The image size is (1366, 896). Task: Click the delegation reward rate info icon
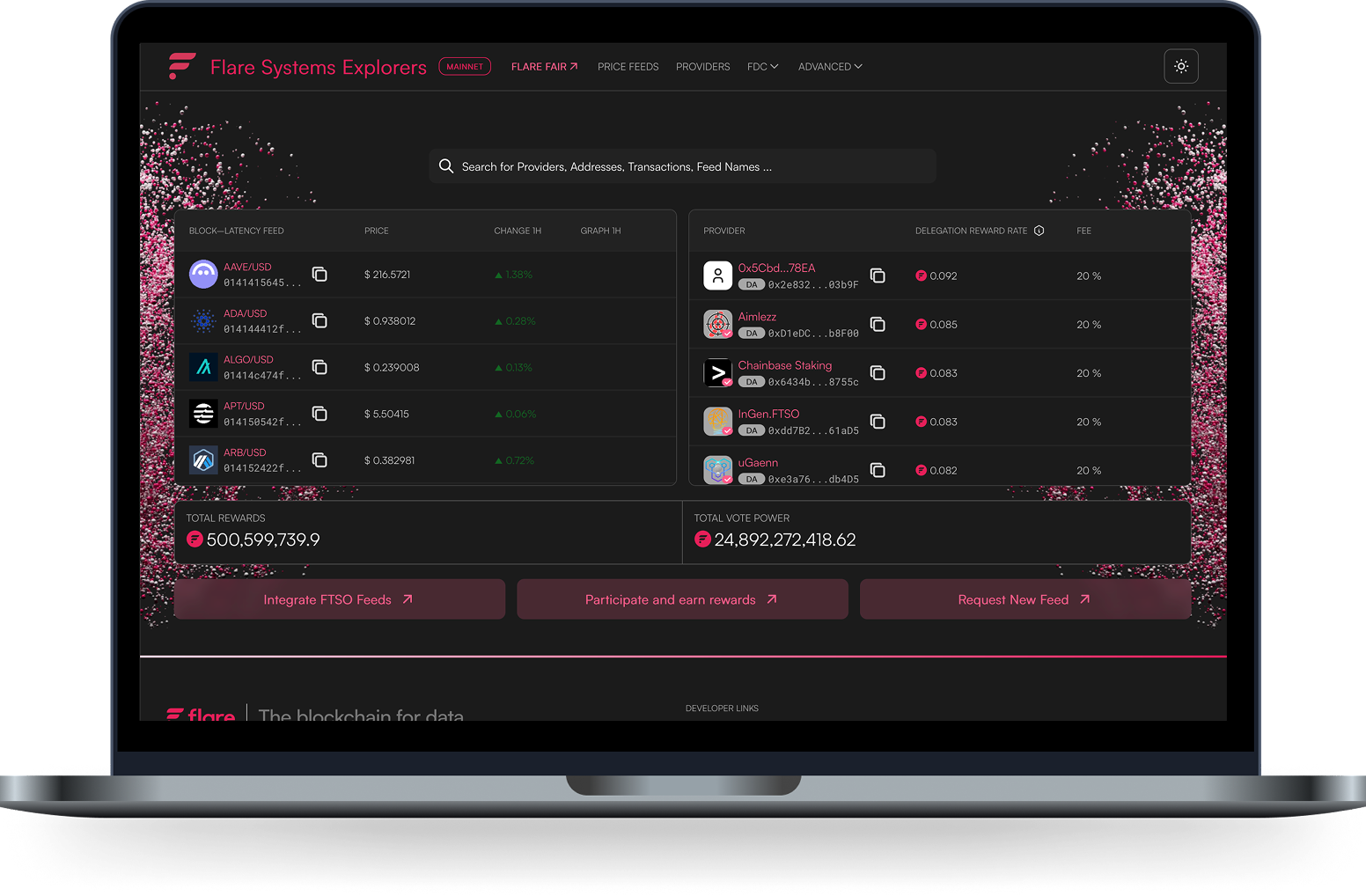(1039, 231)
